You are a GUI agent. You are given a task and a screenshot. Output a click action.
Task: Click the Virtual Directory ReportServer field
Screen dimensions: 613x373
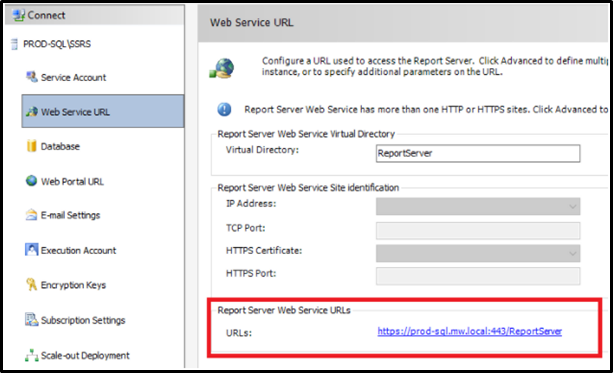[x=478, y=153]
